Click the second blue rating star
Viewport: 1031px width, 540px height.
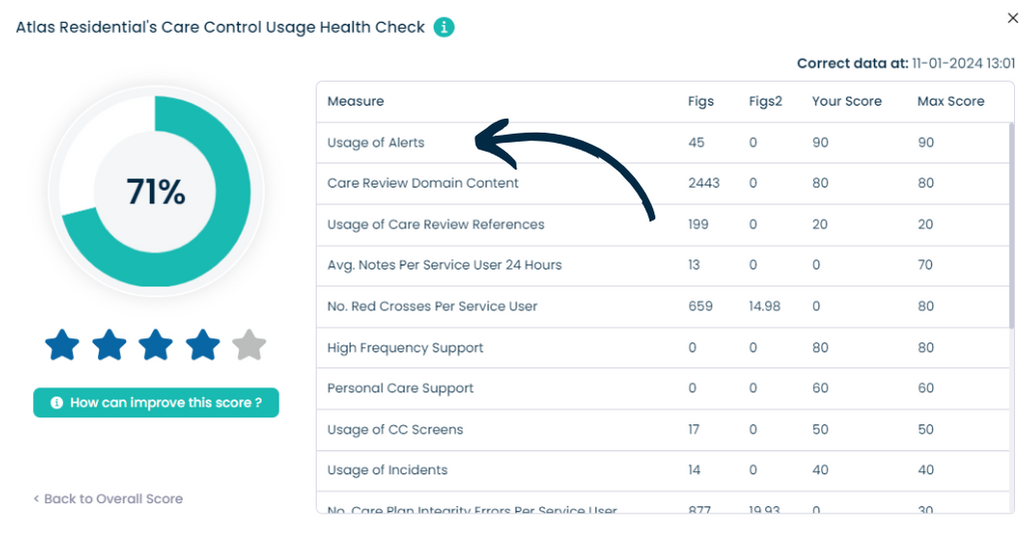tap(109, 346)
